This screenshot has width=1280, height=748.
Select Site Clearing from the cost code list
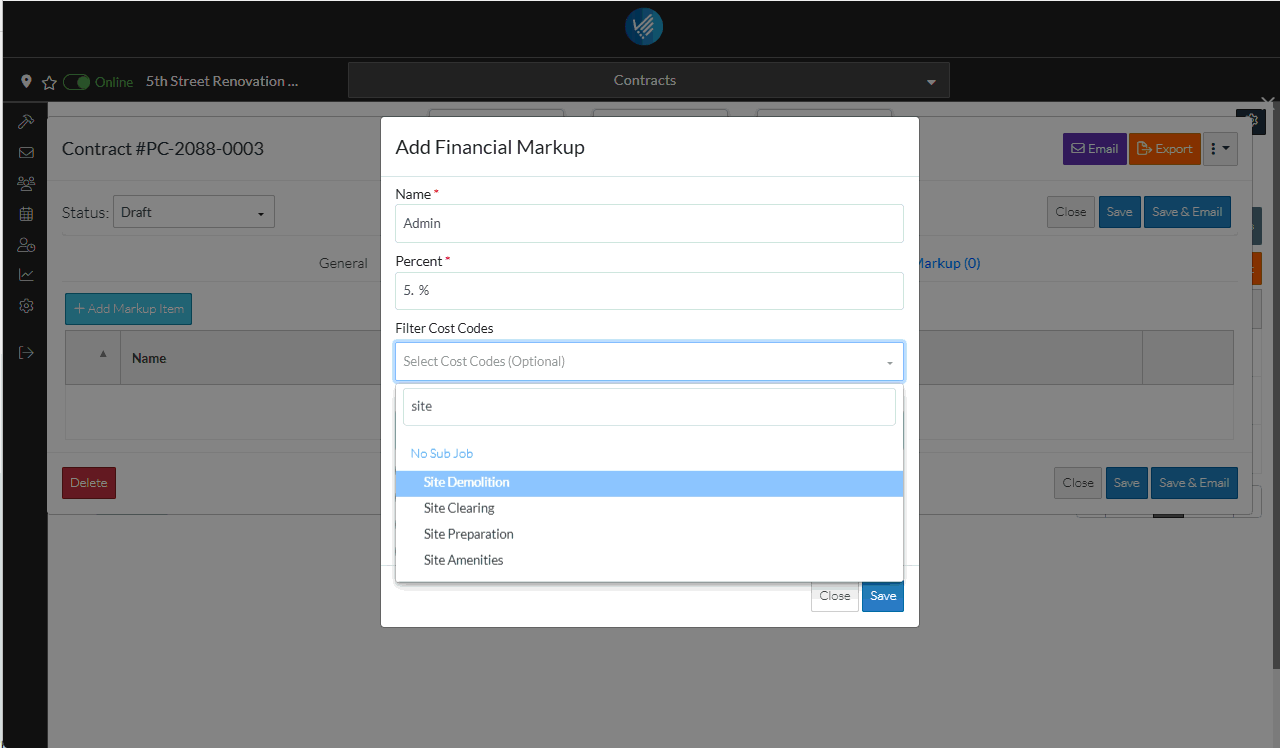point(459,508)
